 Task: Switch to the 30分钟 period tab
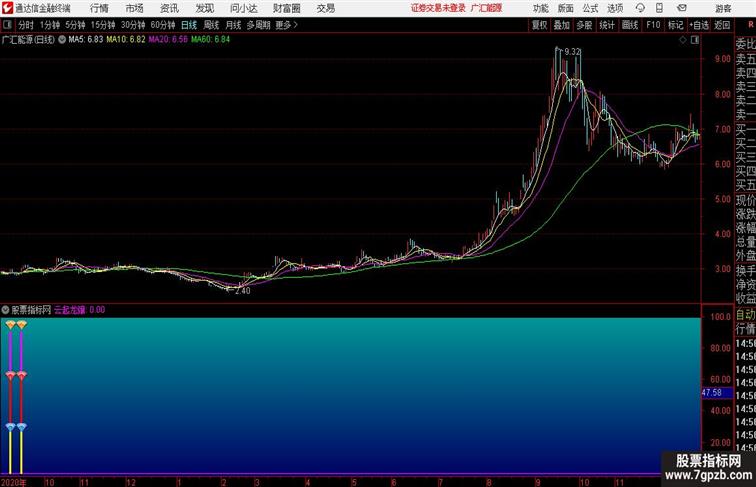[x=133, y=25]
